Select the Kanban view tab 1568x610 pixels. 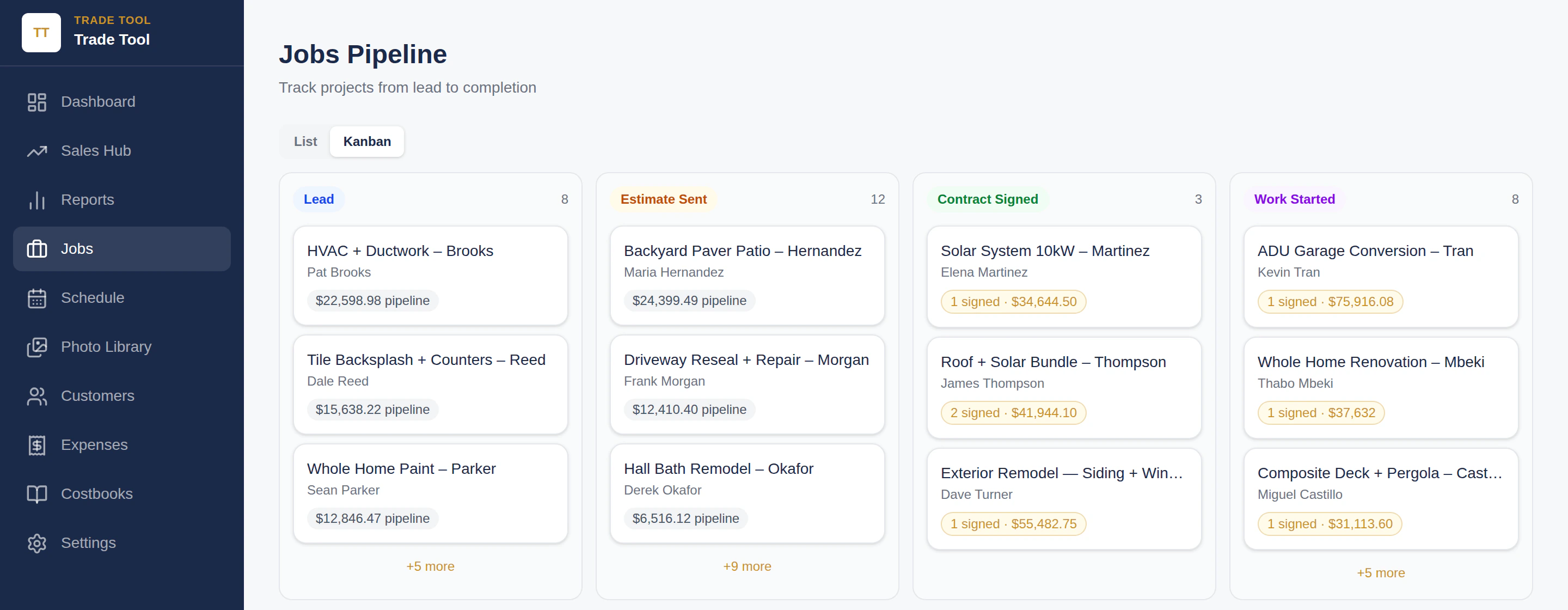pos(367,141)
